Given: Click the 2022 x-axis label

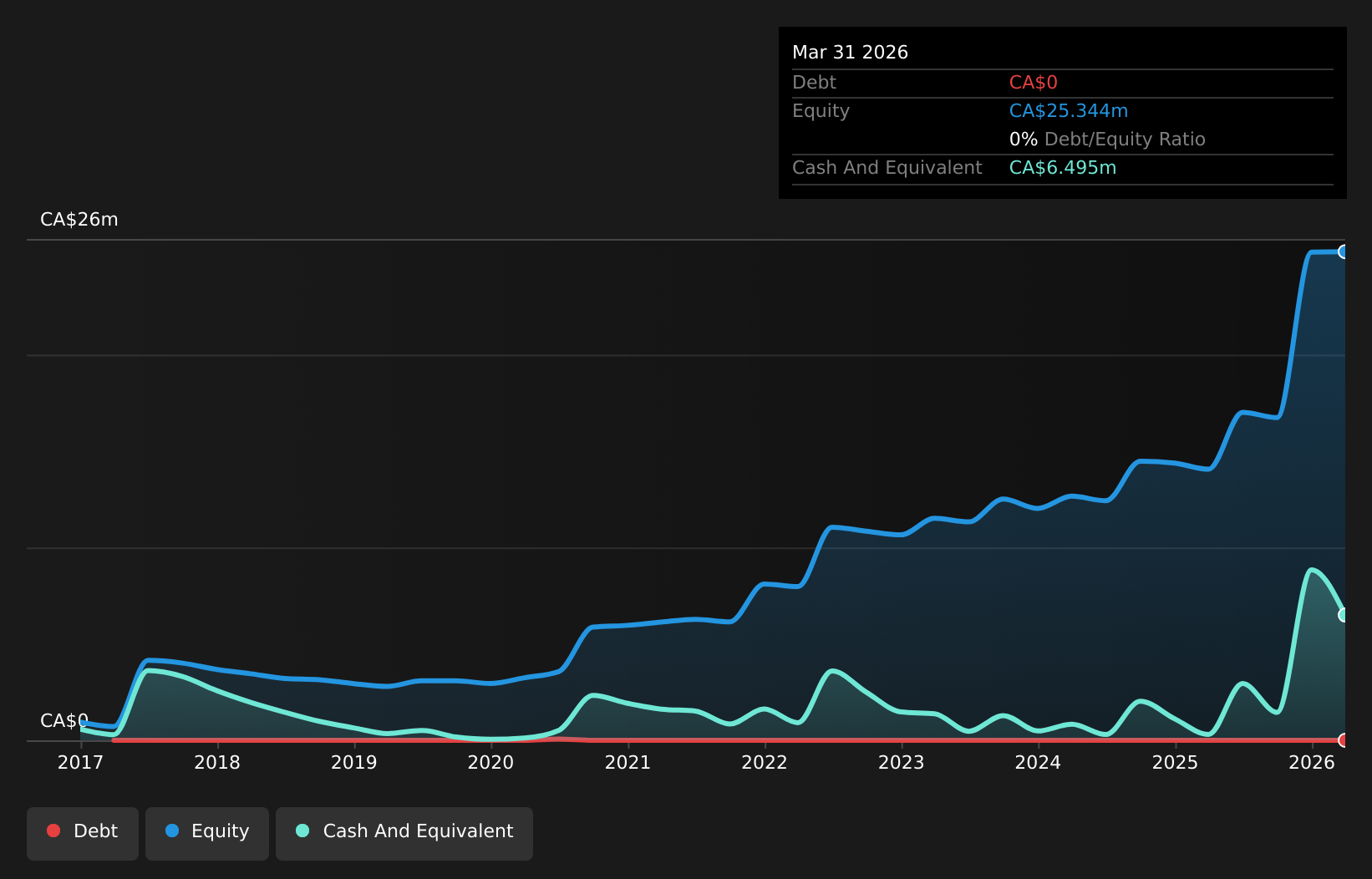Looking at the screenshot, I should 765,762.
